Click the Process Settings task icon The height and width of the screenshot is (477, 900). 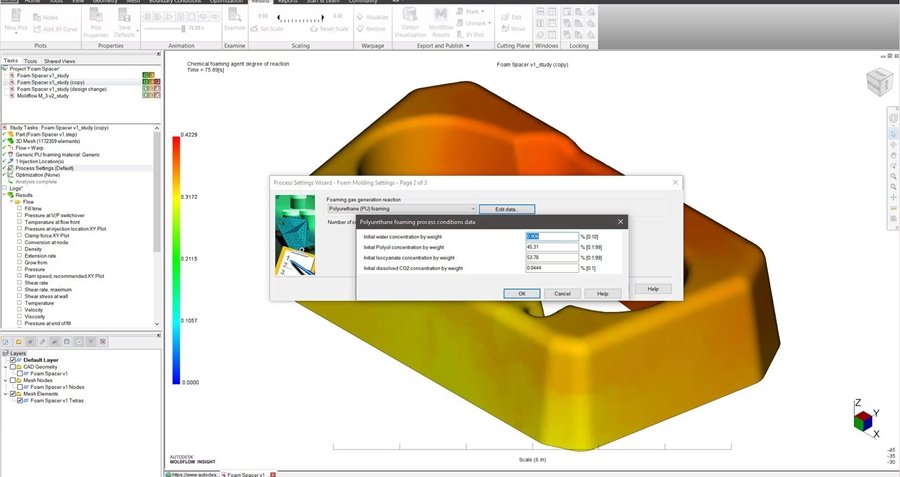pos(10,168)
